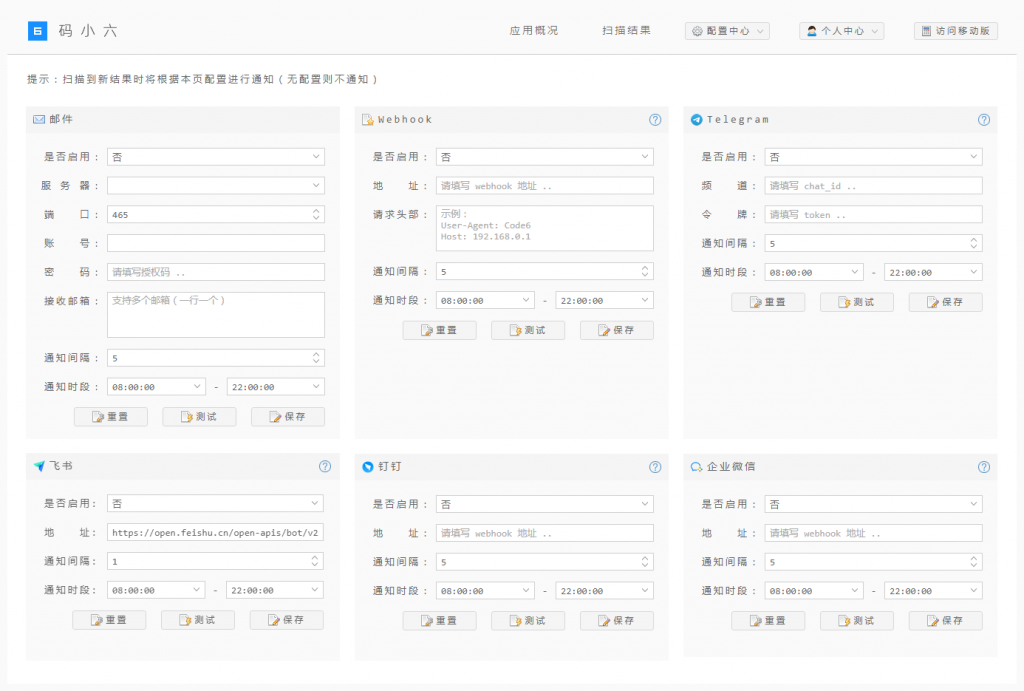Open the 企业微信 help question-mark icon
This screenshot has height=691, width=1024.
pyautogui.click(x=984, y=467)
